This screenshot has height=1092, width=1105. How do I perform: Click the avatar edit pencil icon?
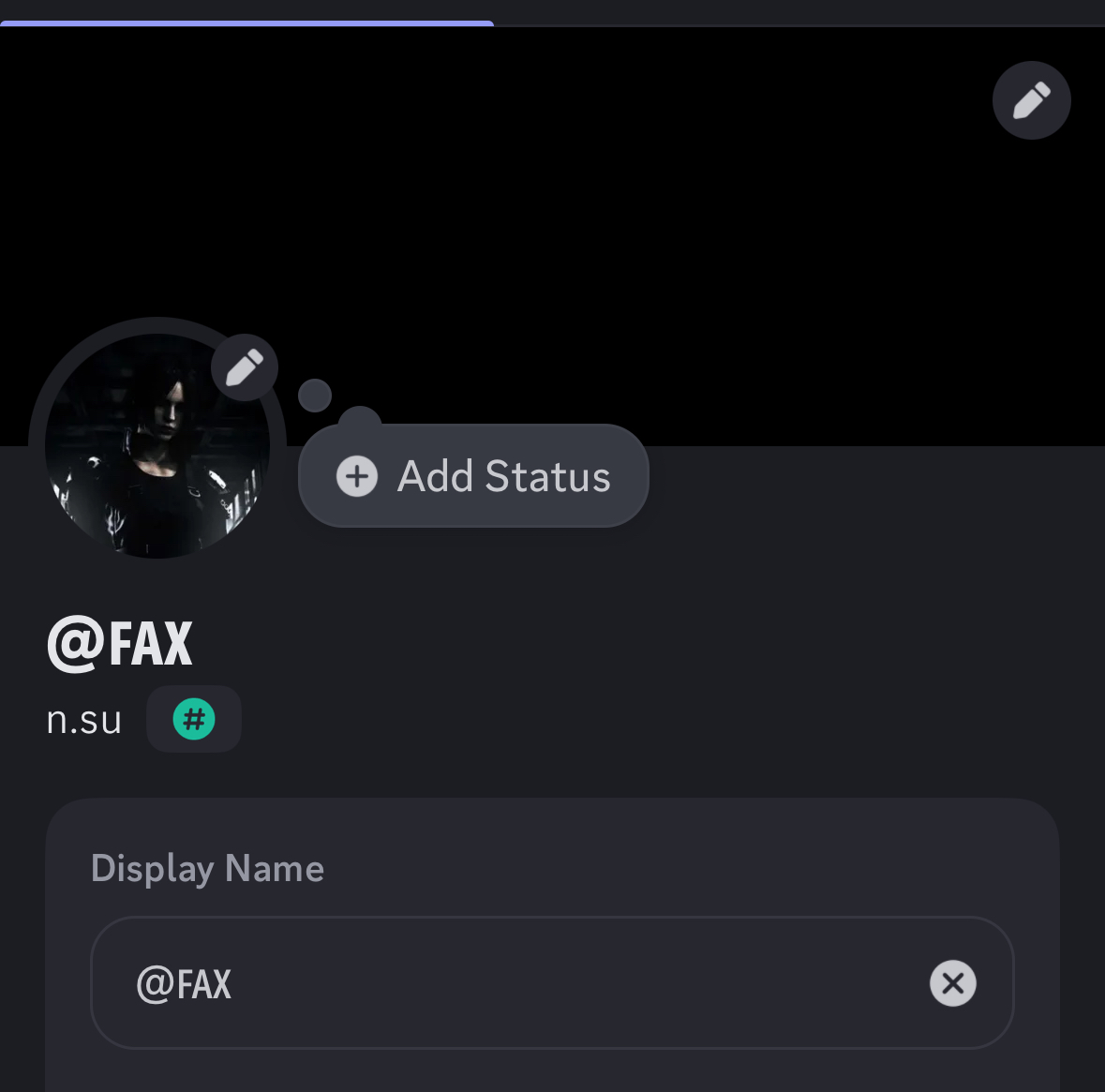coord(245,367)
